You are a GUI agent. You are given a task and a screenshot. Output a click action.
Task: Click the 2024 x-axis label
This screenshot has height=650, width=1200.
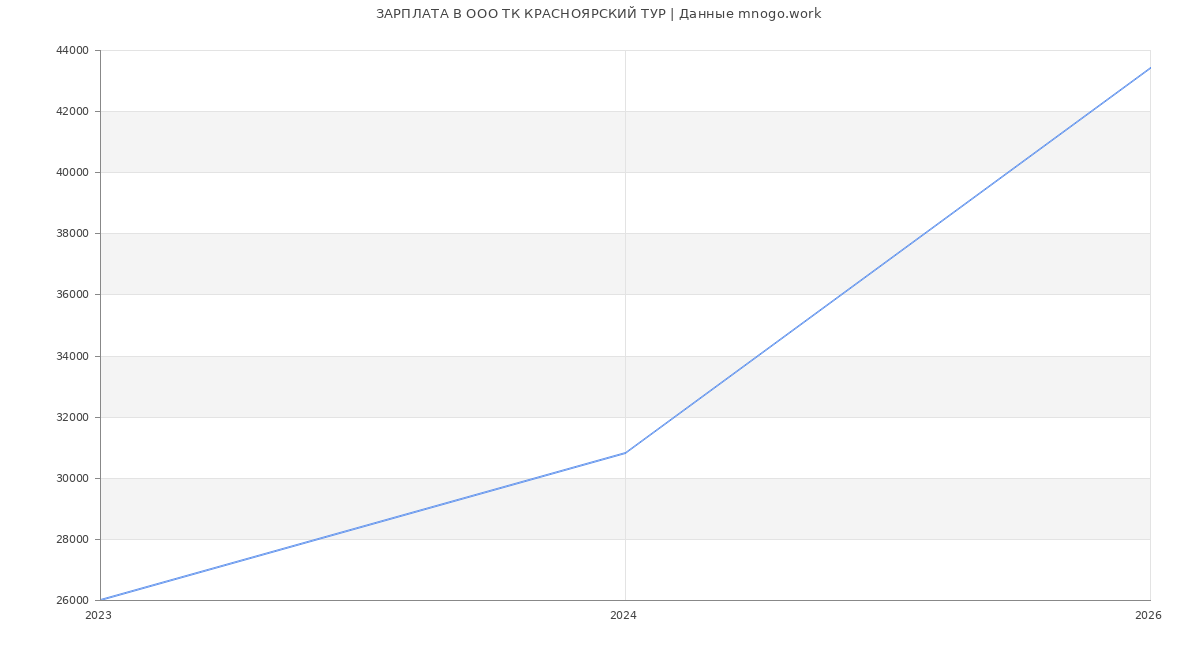click(x=623, y=616)
